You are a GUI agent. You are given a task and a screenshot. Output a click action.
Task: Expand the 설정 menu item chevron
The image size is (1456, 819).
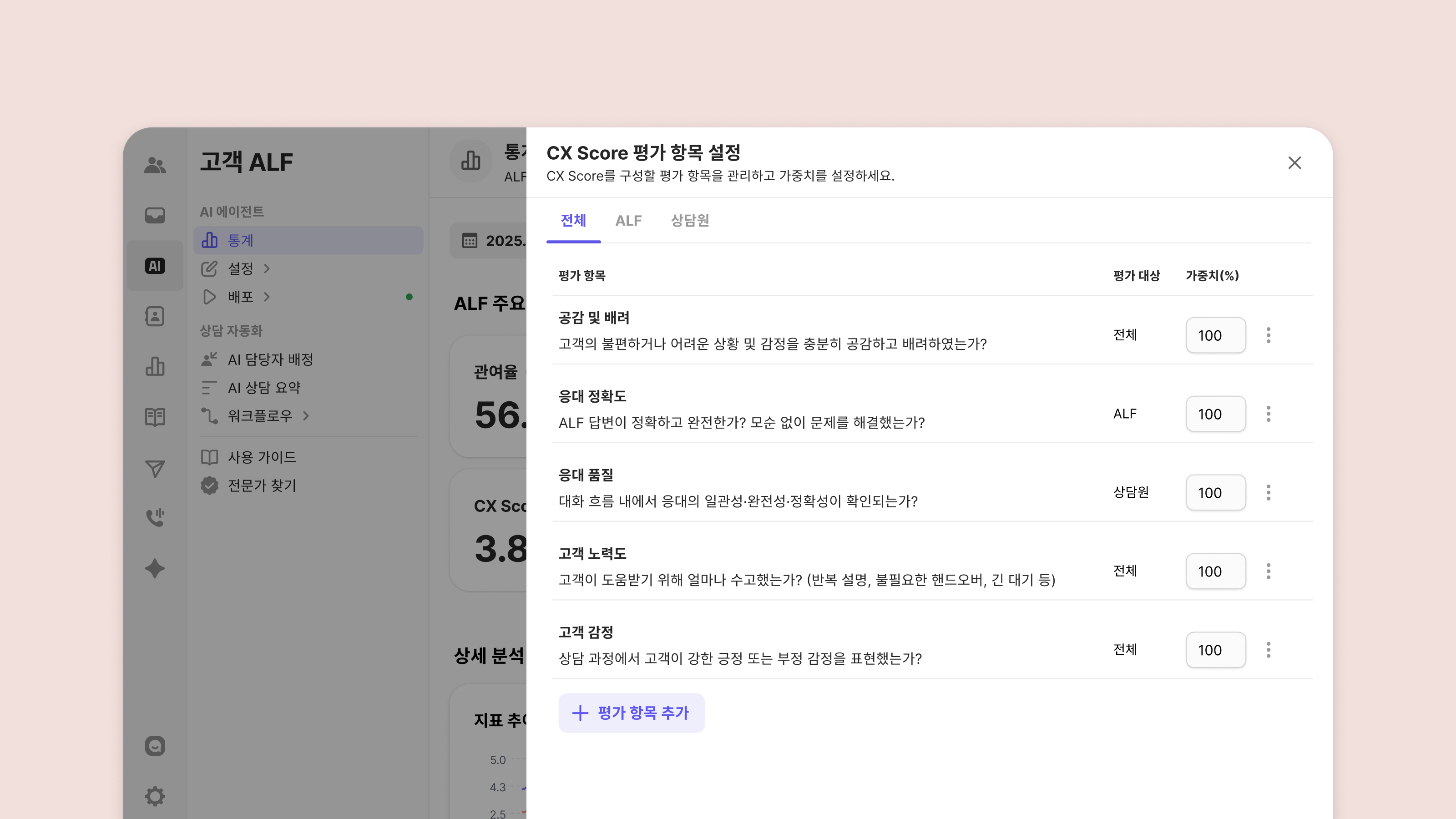click(x=267, y=268)
